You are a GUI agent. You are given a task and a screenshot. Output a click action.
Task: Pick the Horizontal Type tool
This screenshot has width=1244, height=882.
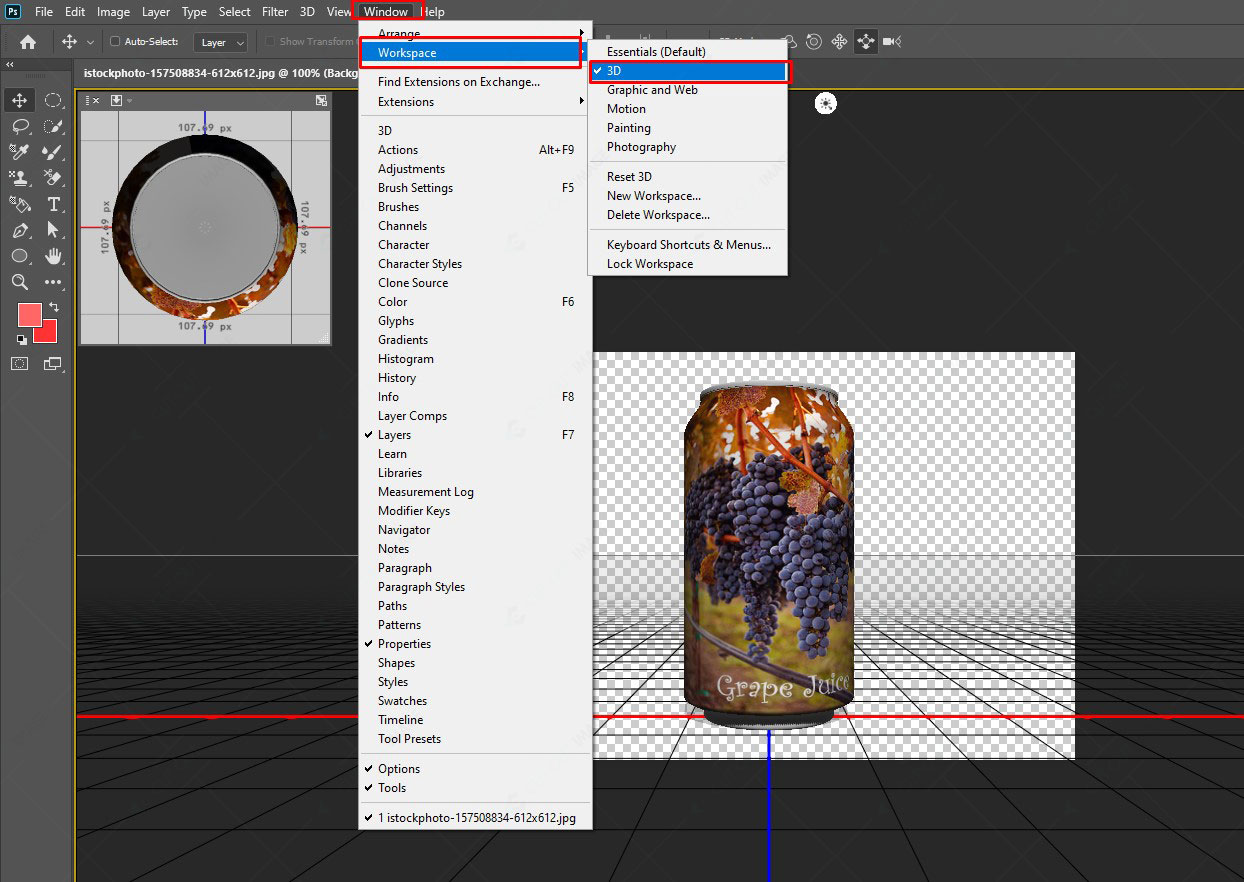click(x=54, y=204)
